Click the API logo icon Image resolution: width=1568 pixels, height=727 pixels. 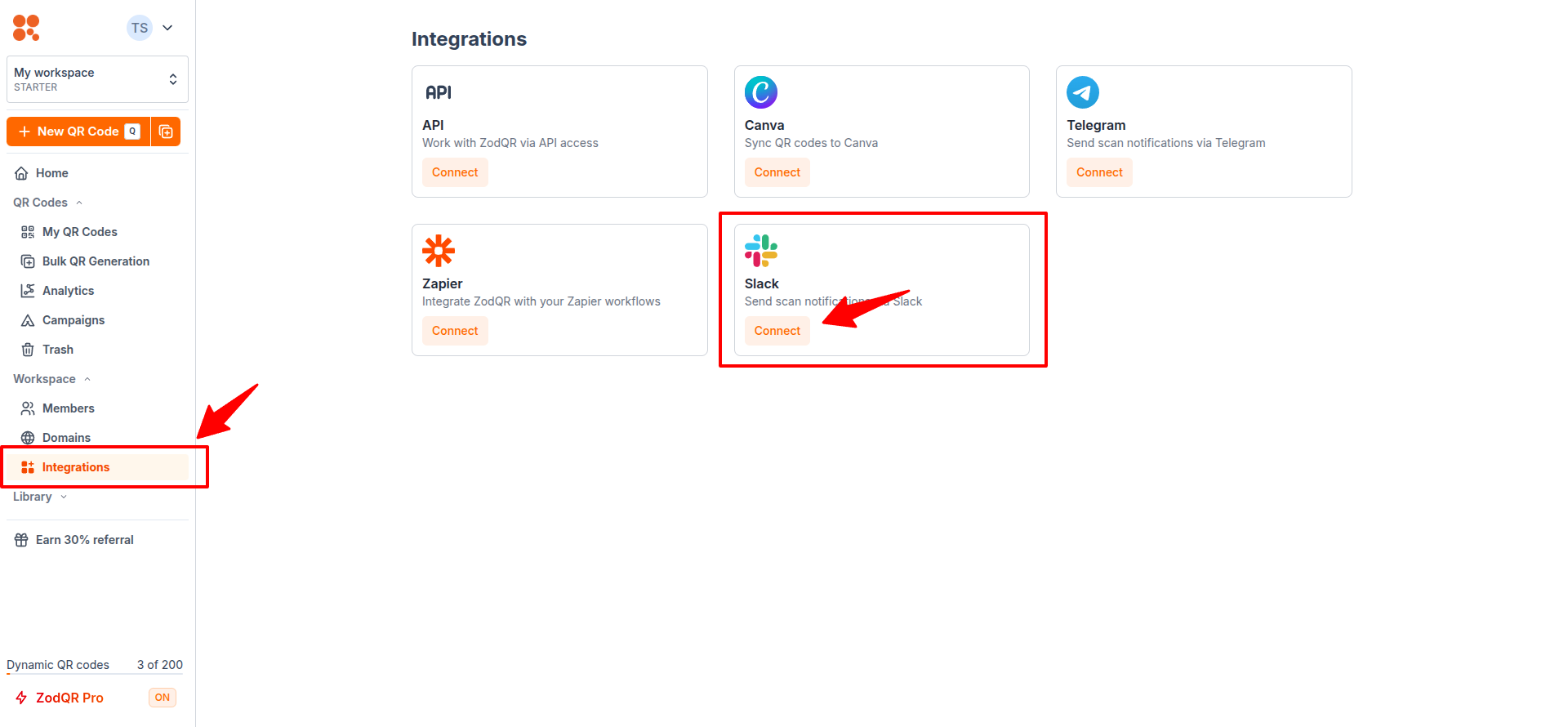439,92
